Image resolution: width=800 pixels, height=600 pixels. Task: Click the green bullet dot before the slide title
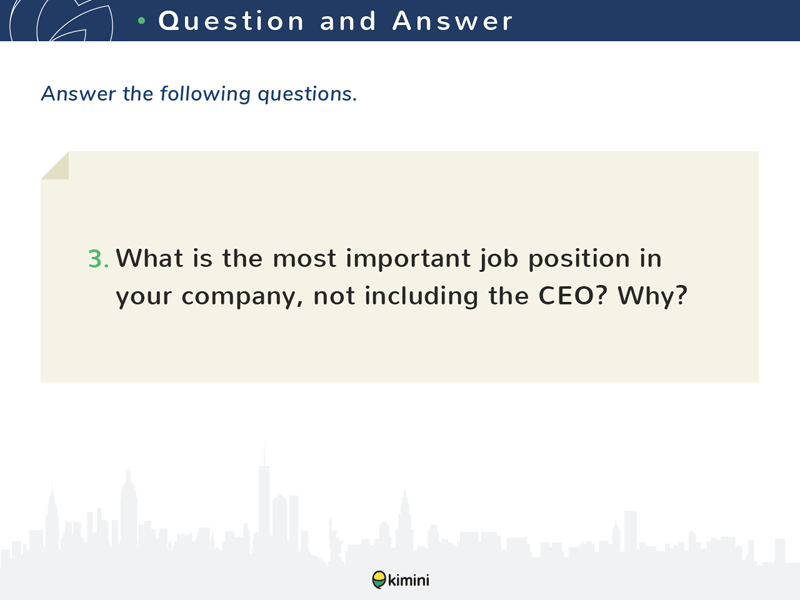coord(142,21)
